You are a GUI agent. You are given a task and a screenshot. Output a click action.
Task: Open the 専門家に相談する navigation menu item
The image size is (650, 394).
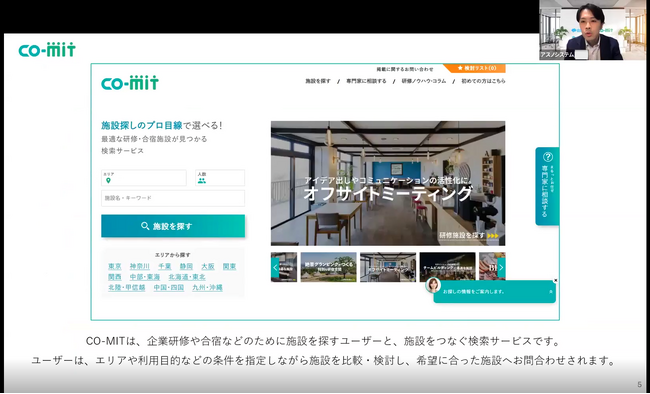tap(366, 81)
